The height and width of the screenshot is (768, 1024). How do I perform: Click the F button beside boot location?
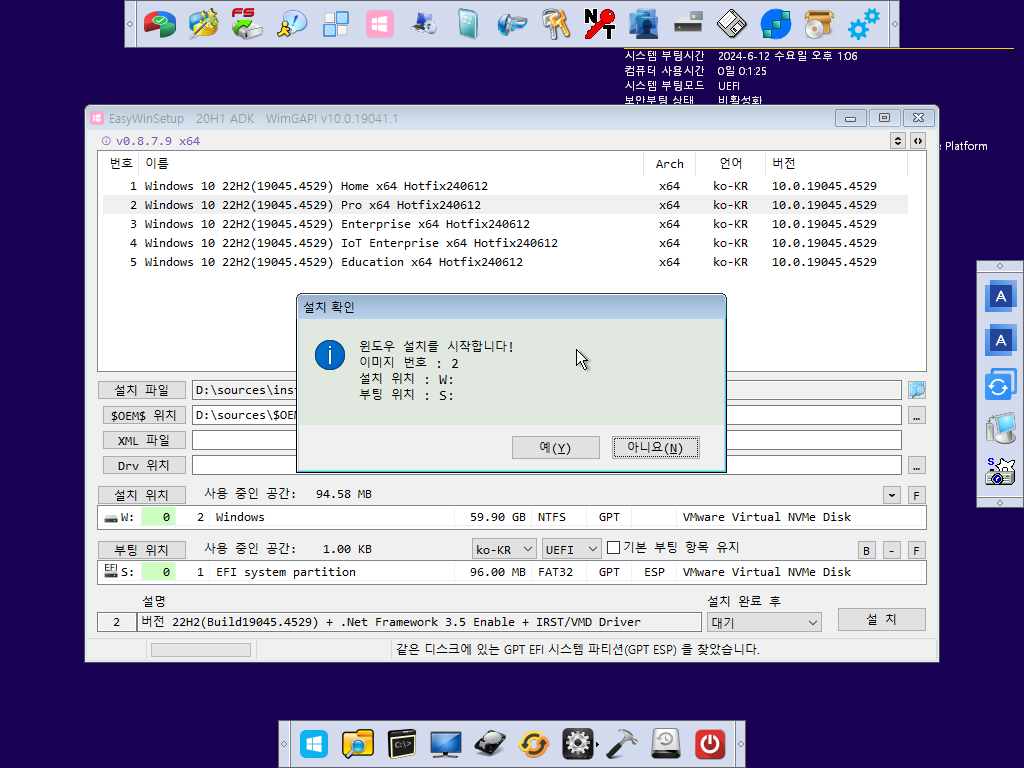917,551
